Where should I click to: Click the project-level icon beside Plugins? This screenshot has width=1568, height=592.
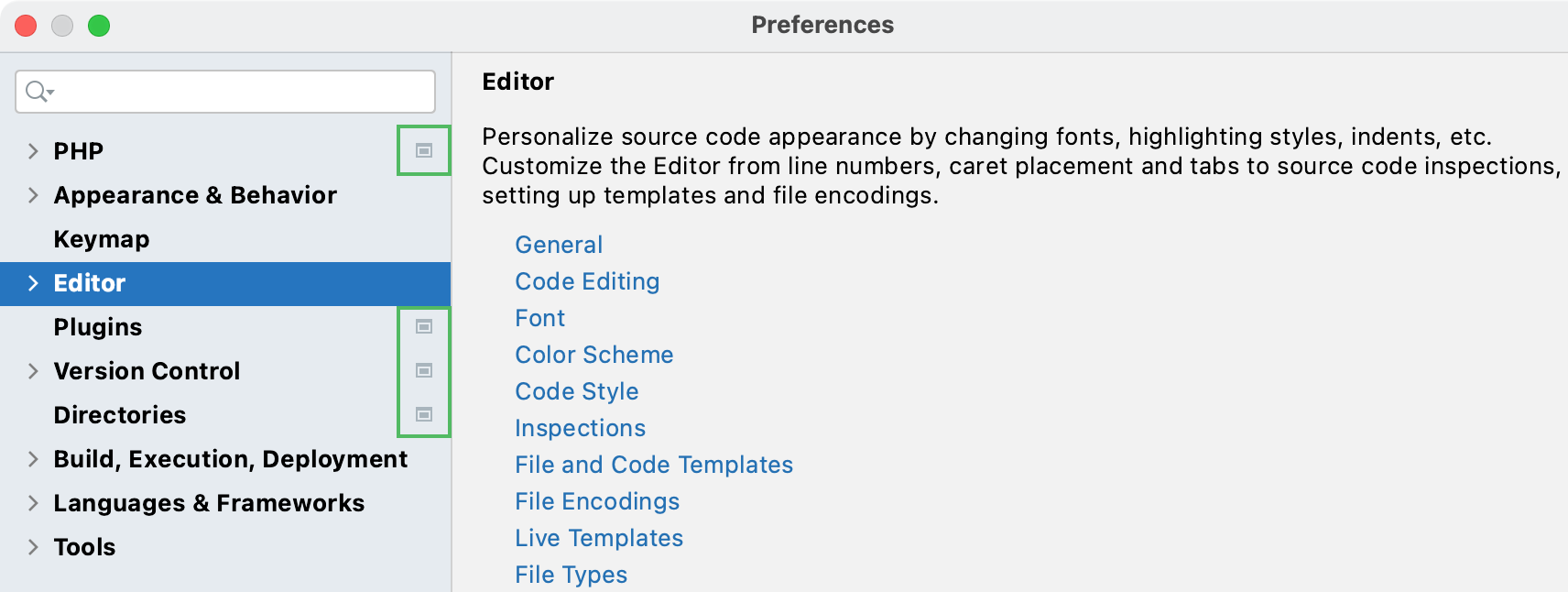point(424,326)
